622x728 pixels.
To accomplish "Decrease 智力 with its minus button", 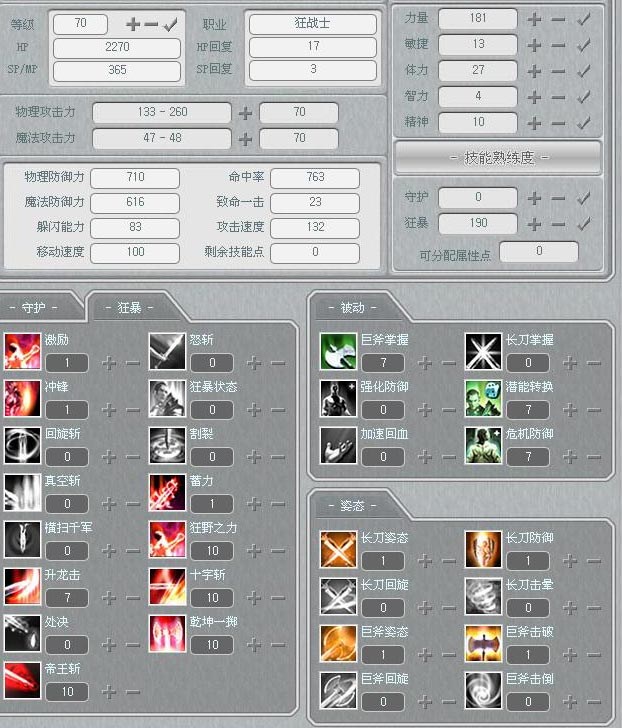I will [x=558, y=98].
